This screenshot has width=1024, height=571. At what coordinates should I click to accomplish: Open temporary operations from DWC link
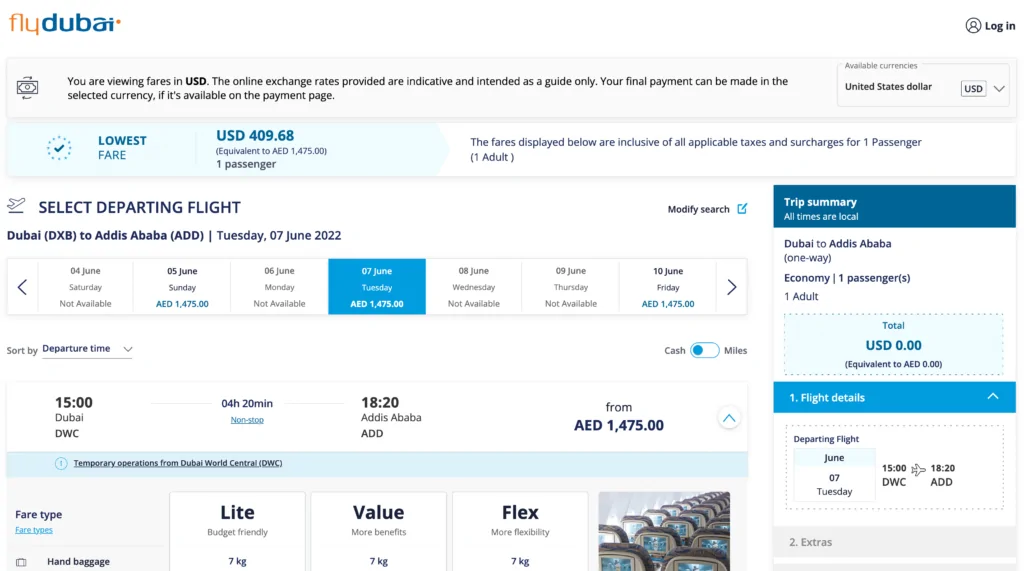[178, 463]
